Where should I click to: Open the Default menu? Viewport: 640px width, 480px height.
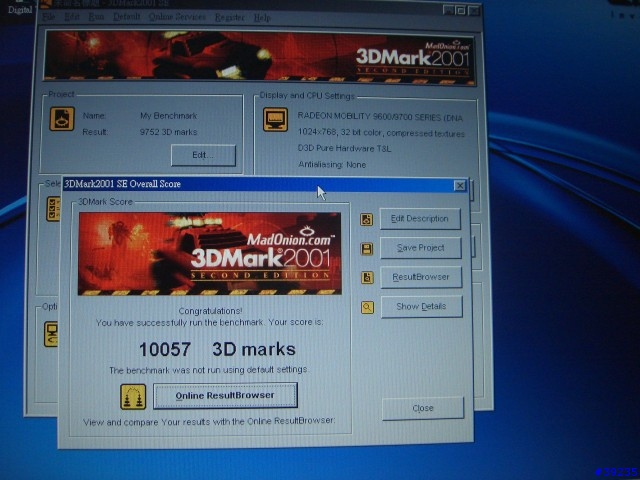[127, 17]
